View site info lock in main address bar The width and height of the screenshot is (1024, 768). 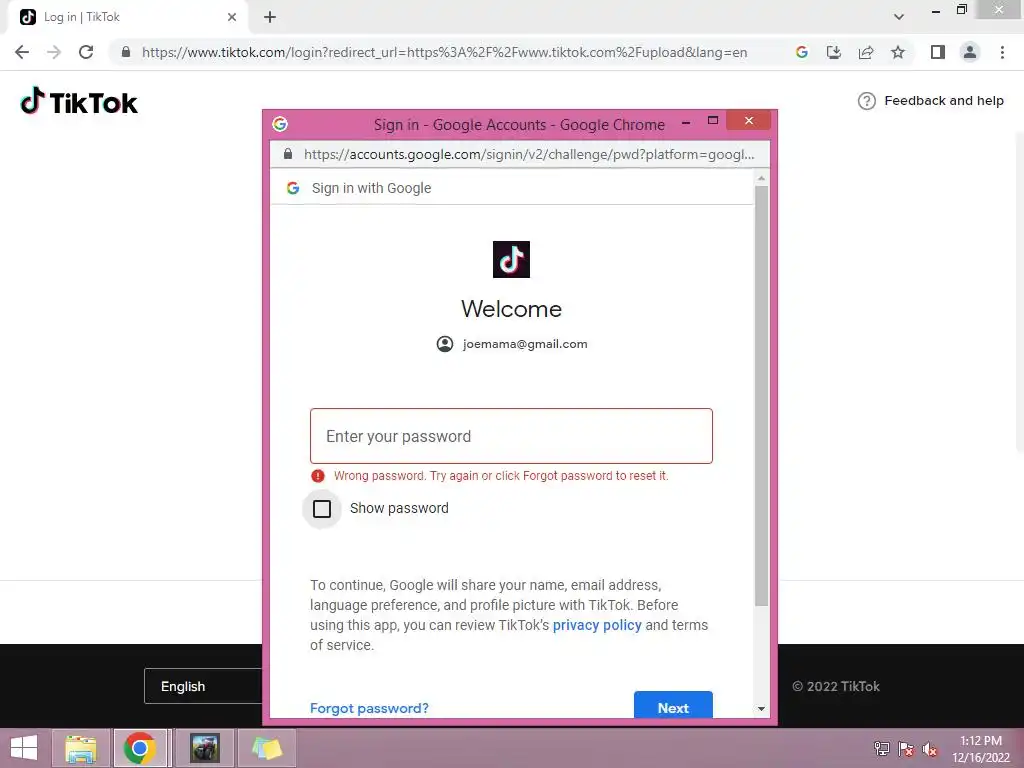pos(126,52)
